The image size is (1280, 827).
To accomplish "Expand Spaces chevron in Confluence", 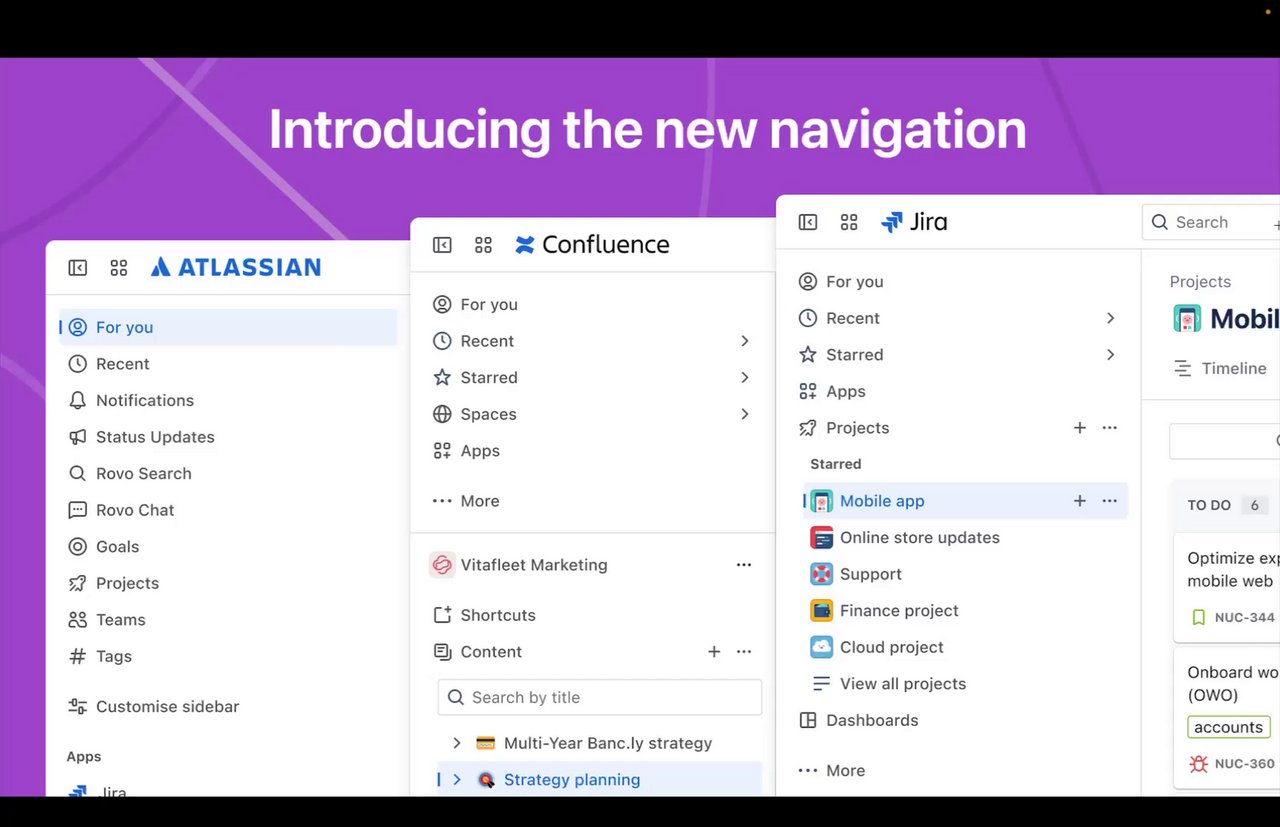I will 745,414.
